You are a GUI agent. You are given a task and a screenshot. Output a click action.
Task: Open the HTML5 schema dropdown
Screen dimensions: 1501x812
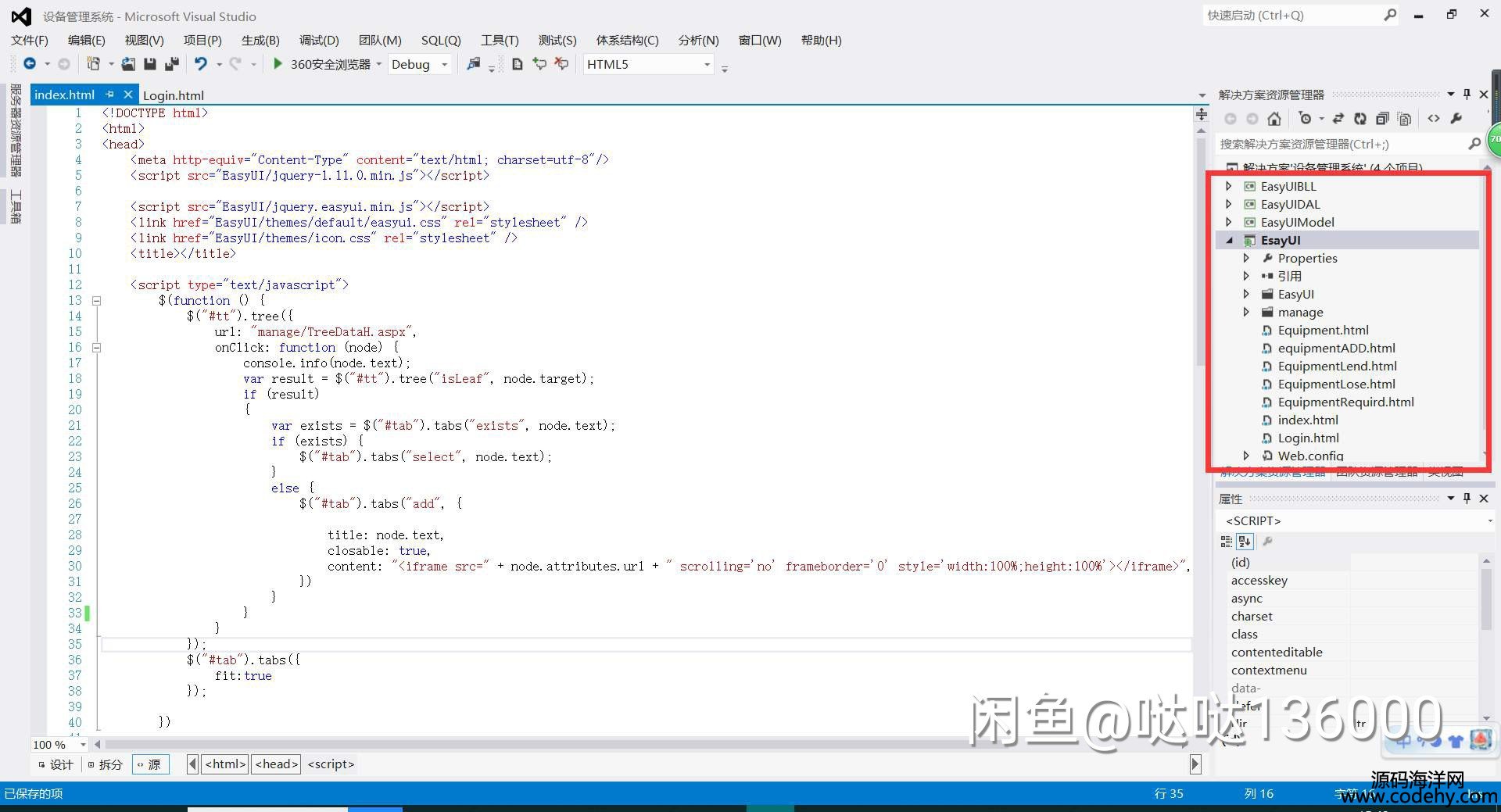pyautogui.click(x=707, y=65)
